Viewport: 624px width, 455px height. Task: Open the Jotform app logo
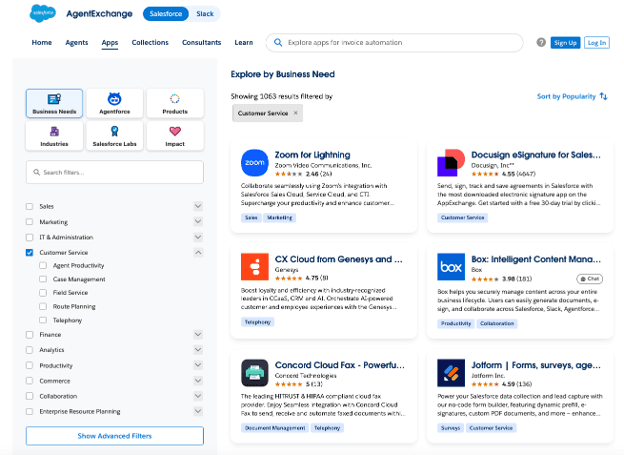point(451,373)
